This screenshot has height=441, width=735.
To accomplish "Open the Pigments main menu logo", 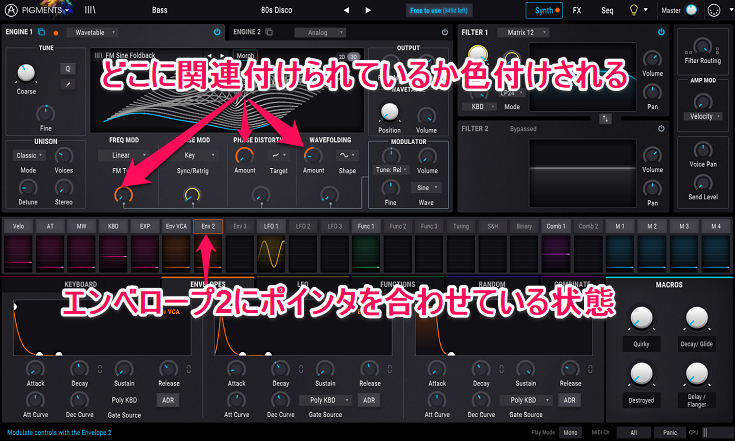I will 11,10.
